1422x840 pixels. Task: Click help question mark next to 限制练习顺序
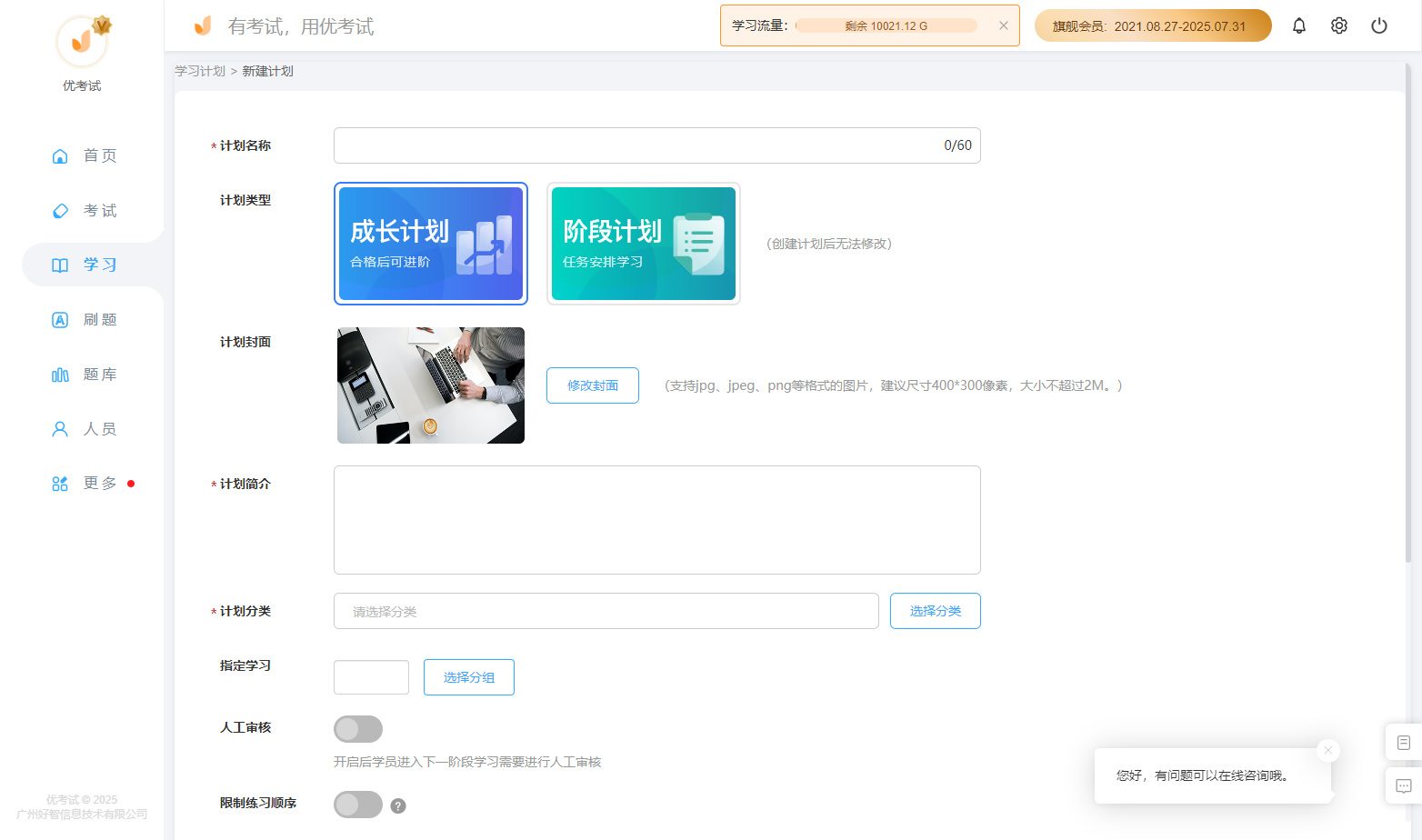click(398, 805)
